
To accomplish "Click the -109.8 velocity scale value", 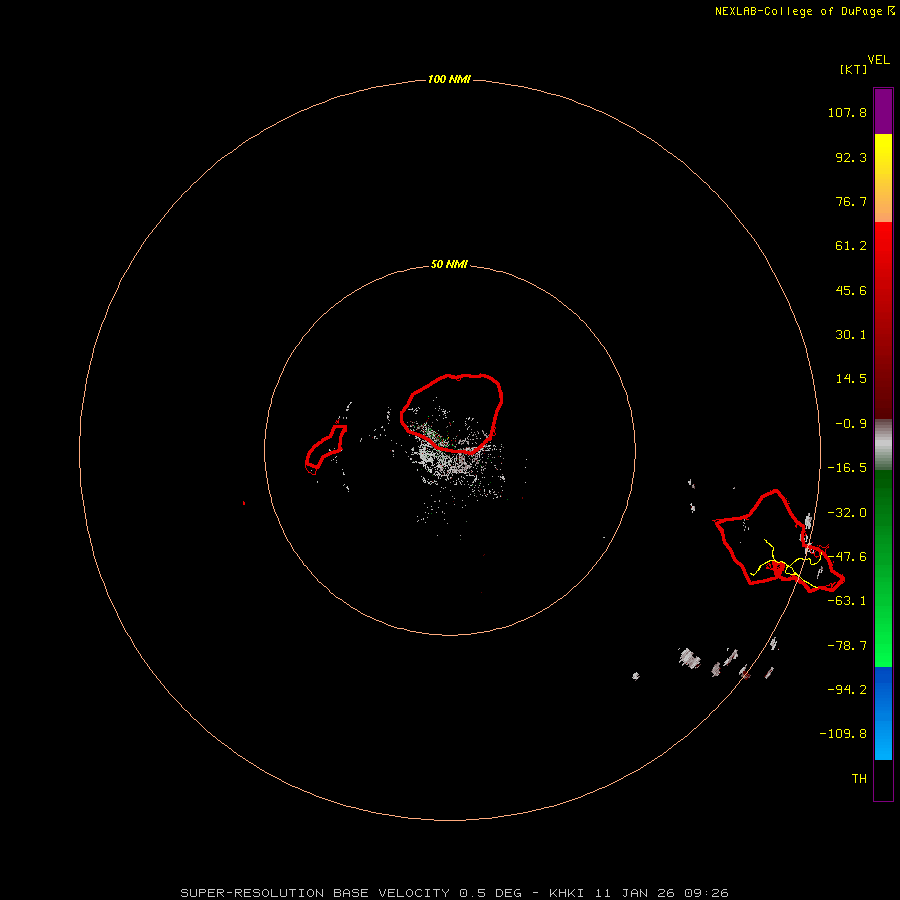I will pos(843,734).
